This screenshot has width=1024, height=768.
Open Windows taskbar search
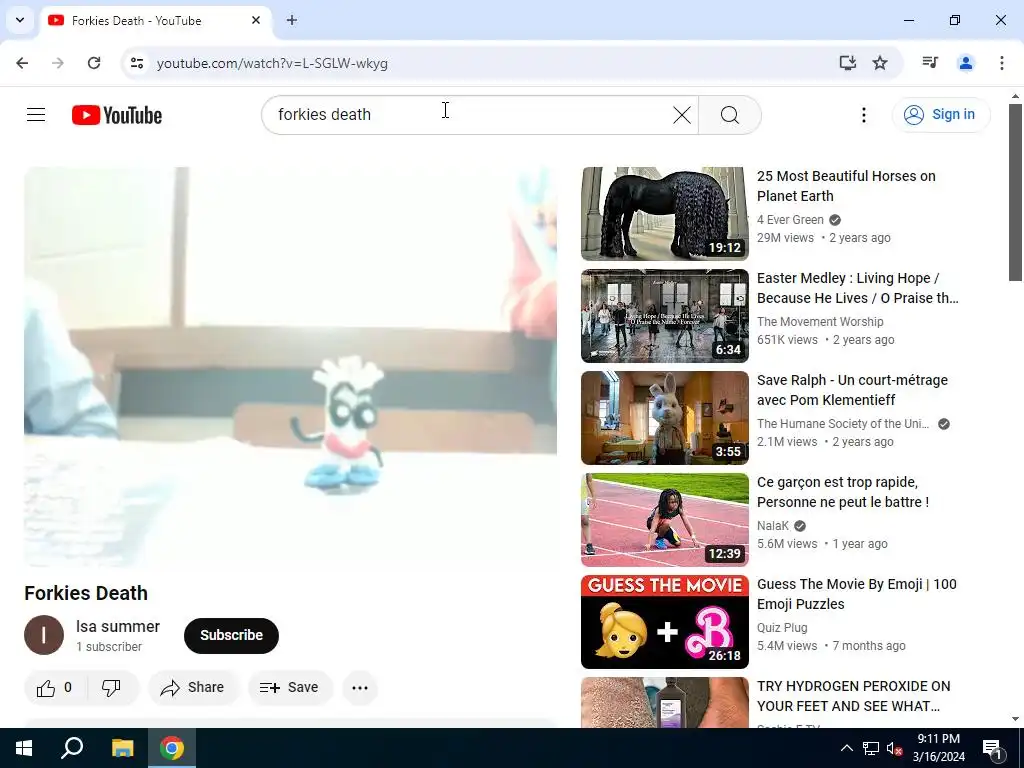coord(72,748)
